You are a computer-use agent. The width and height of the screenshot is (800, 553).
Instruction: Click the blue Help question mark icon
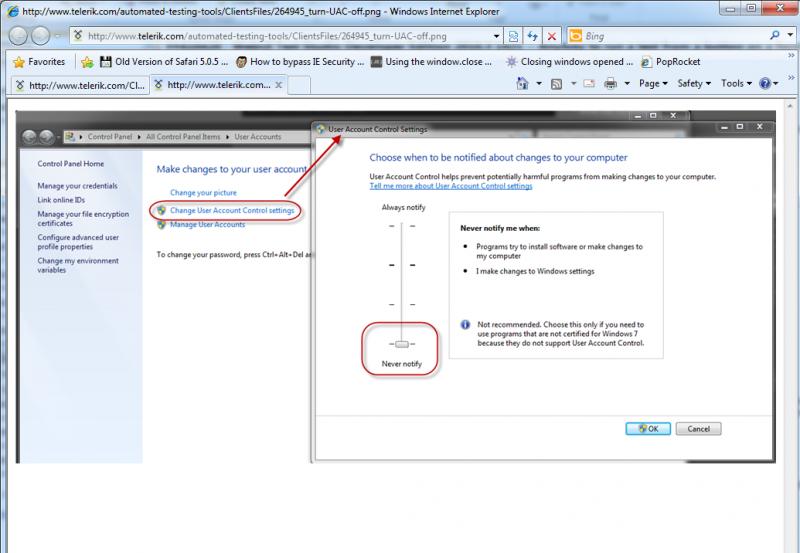[x=764, y=83]
